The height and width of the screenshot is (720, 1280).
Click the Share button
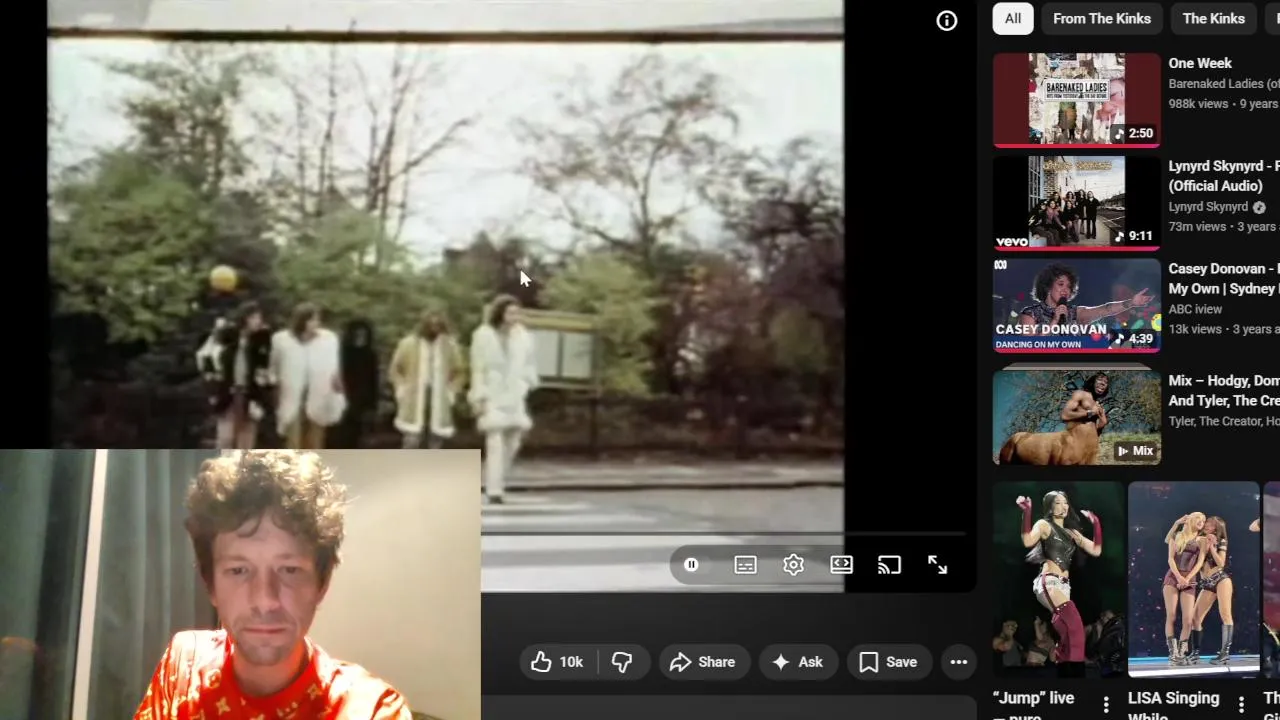click(x=703, y=662)
